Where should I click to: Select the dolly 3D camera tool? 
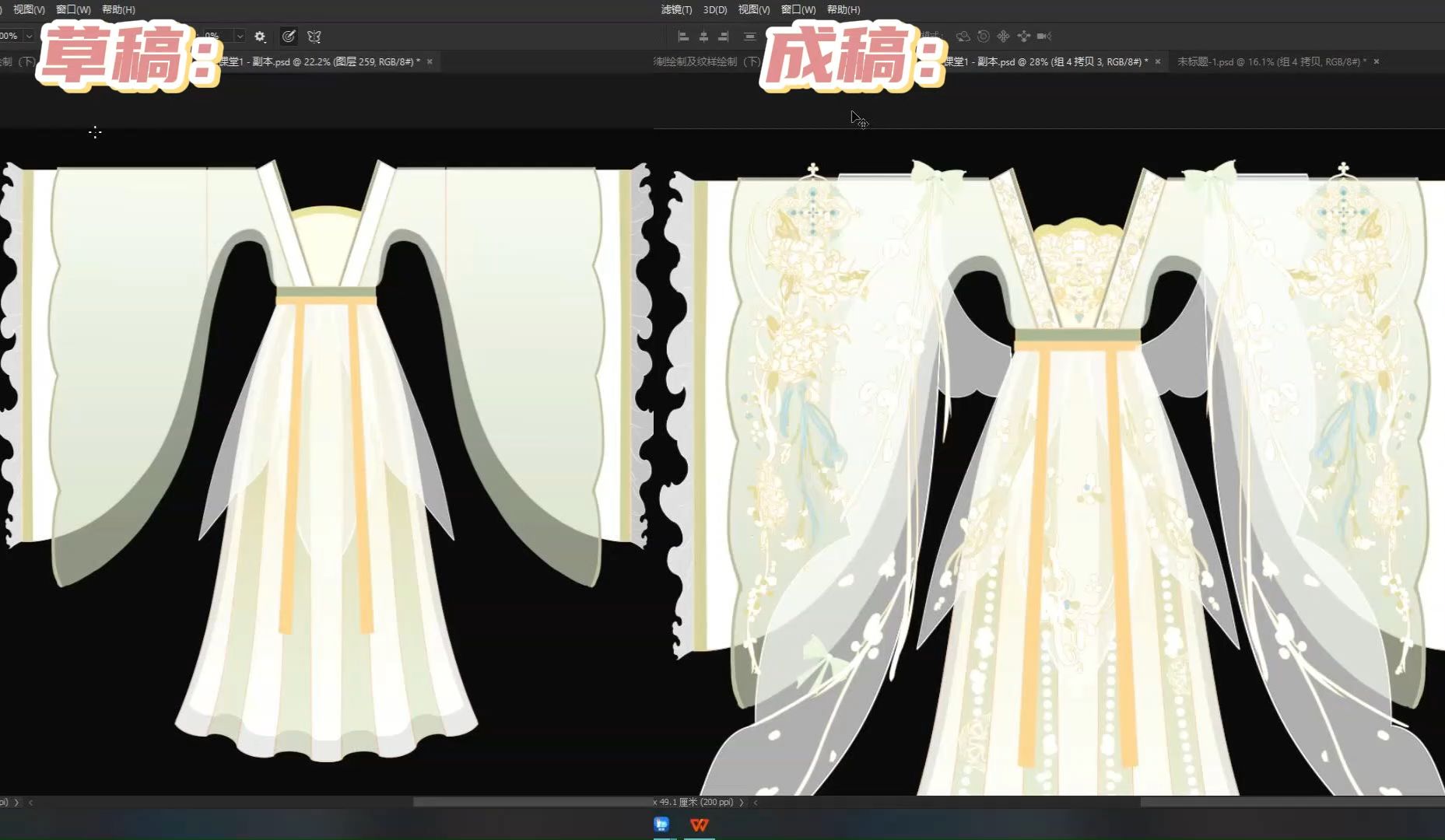[x=1024, y=36]
